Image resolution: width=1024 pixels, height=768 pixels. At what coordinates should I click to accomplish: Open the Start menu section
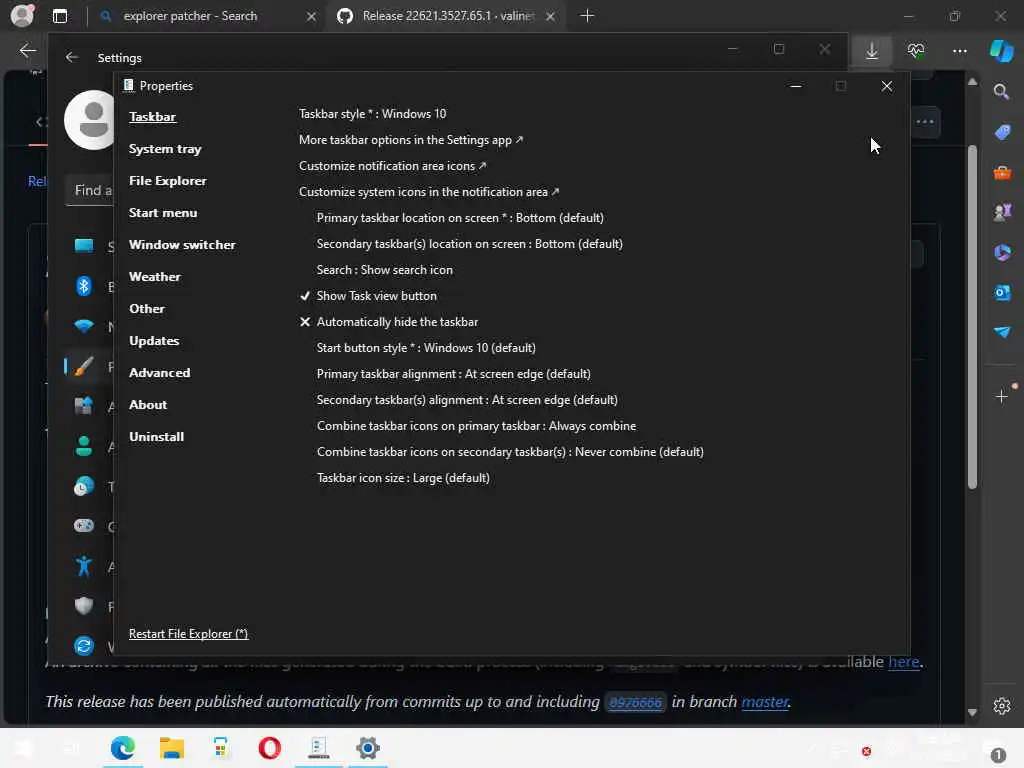[163, 213]
